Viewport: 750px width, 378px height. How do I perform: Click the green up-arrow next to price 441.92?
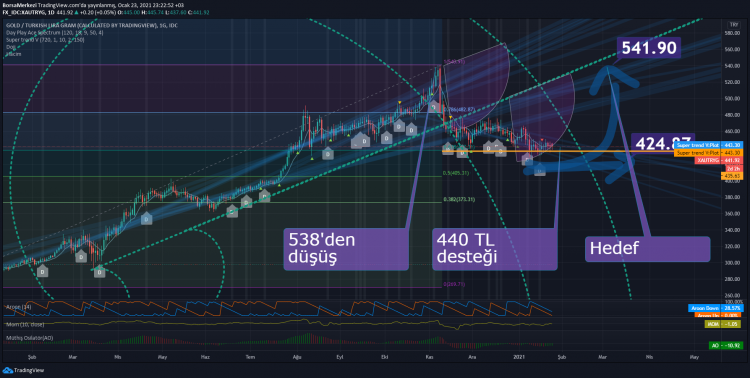(77, 12)
